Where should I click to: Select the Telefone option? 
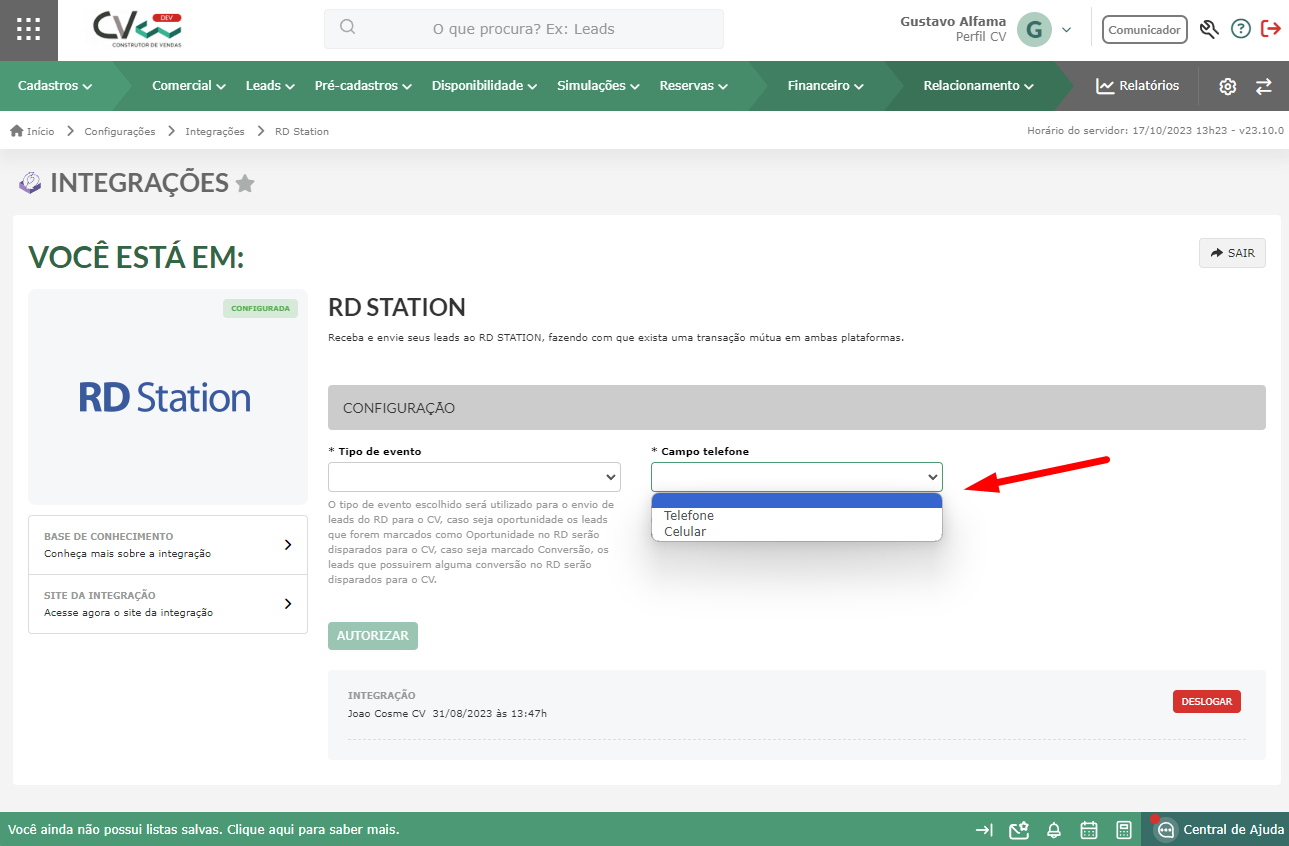point(797,516)
